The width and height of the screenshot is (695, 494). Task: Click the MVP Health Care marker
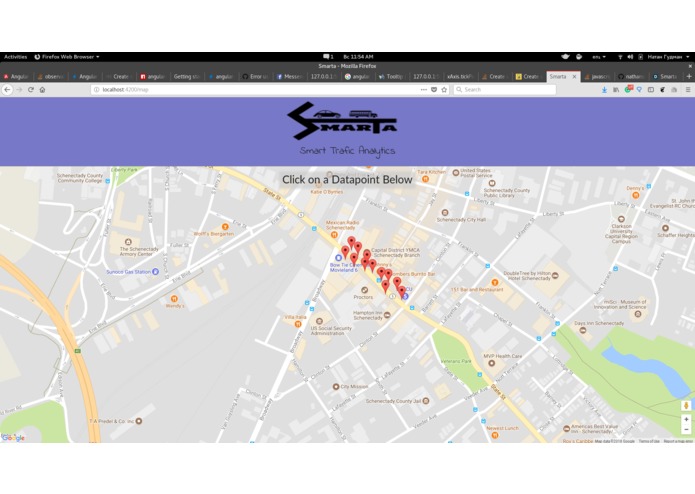491,363
